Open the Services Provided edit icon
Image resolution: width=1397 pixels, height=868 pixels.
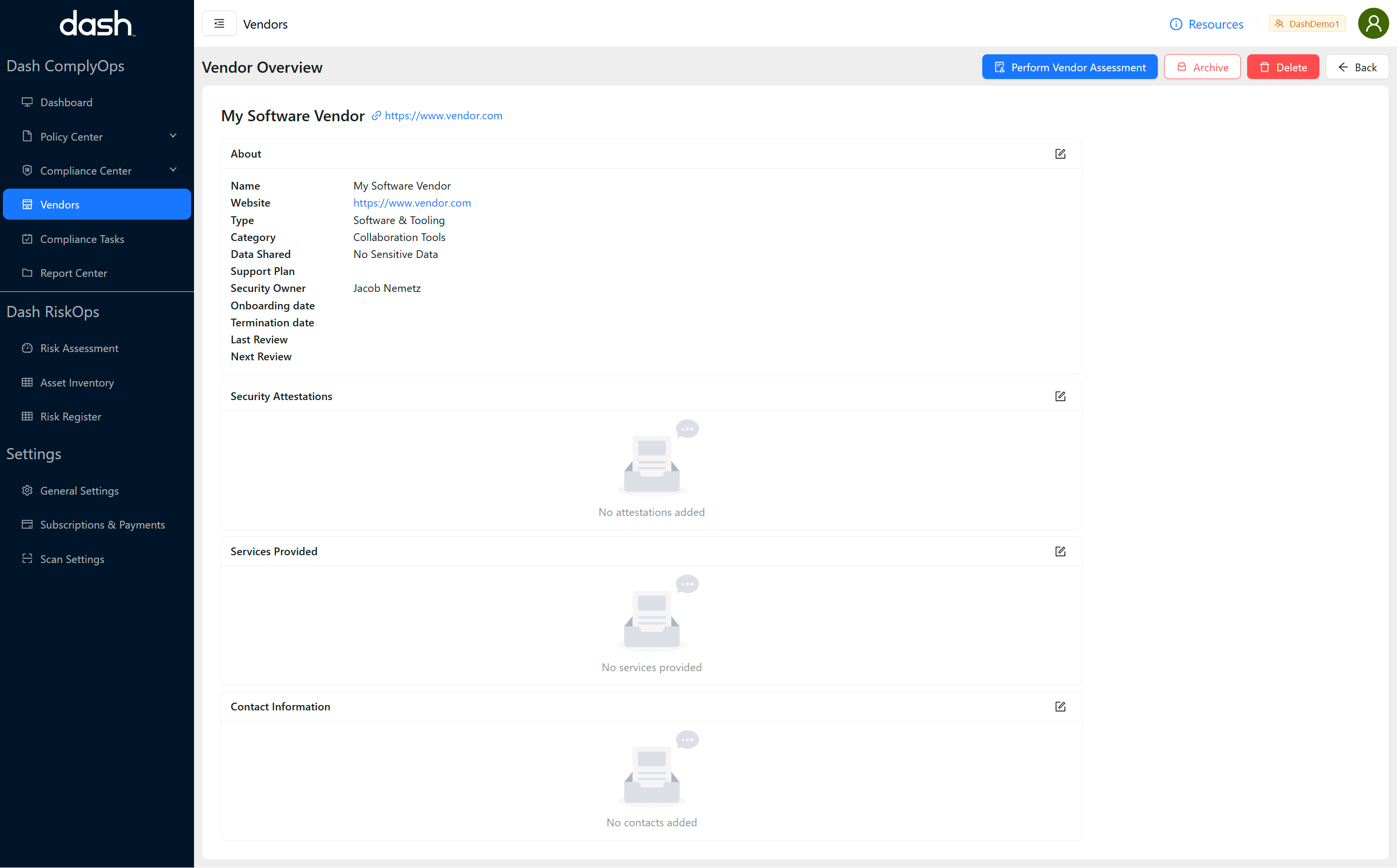pyautogui.click(x=1060, y=551)
